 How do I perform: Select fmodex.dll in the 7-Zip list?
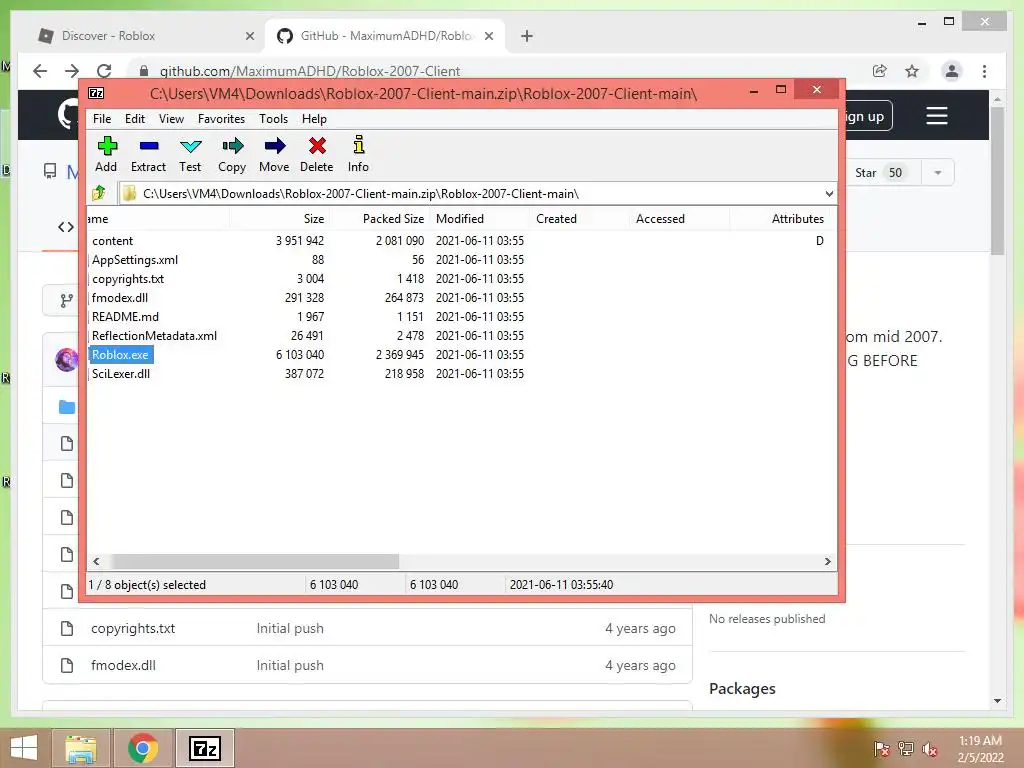pyautogui.click(x=120, y=298)
